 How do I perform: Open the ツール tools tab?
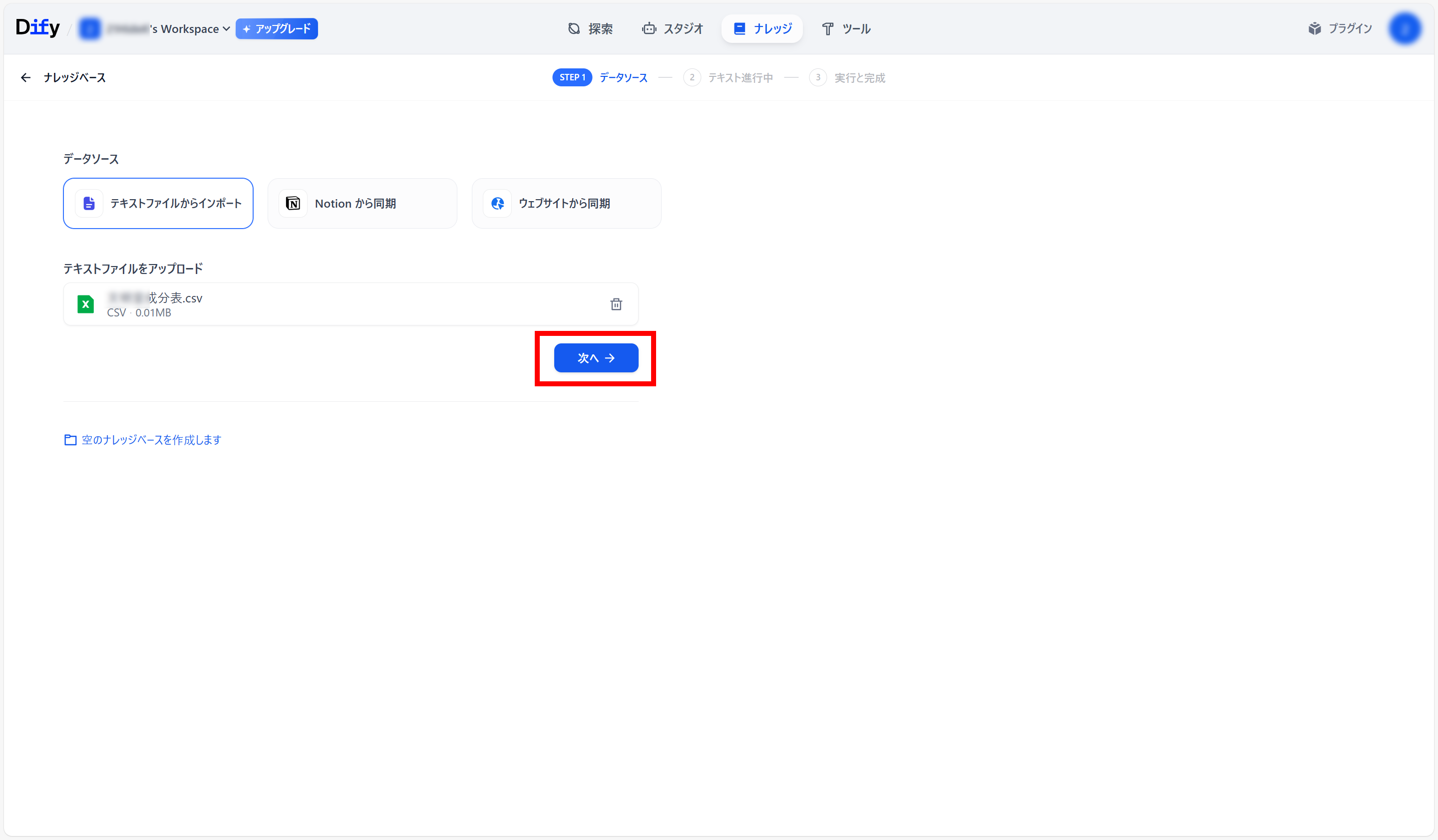click(846, 28)
